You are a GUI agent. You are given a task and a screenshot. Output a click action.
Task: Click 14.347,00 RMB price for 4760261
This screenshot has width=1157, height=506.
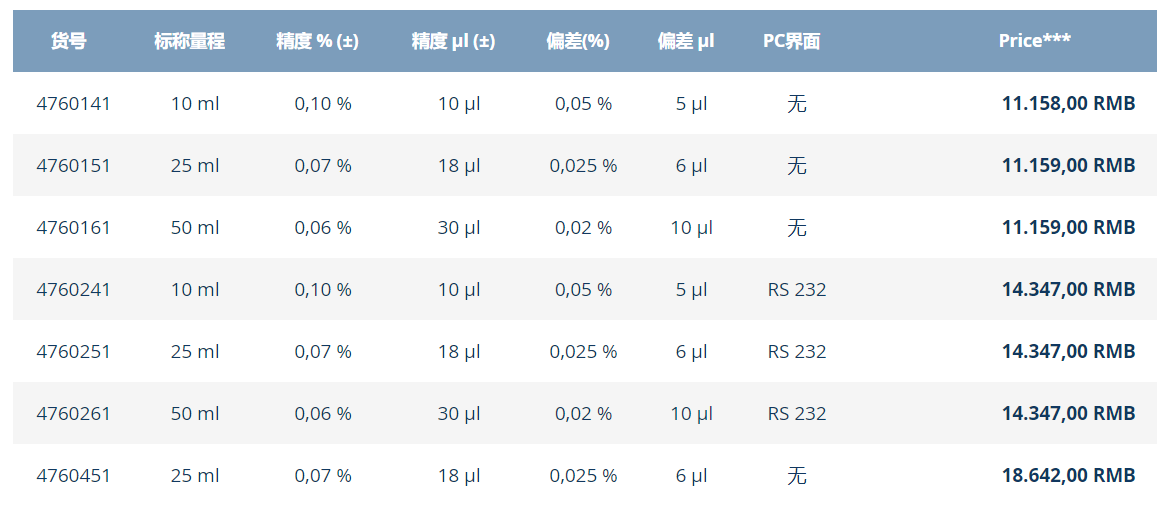coord(1068,414)
